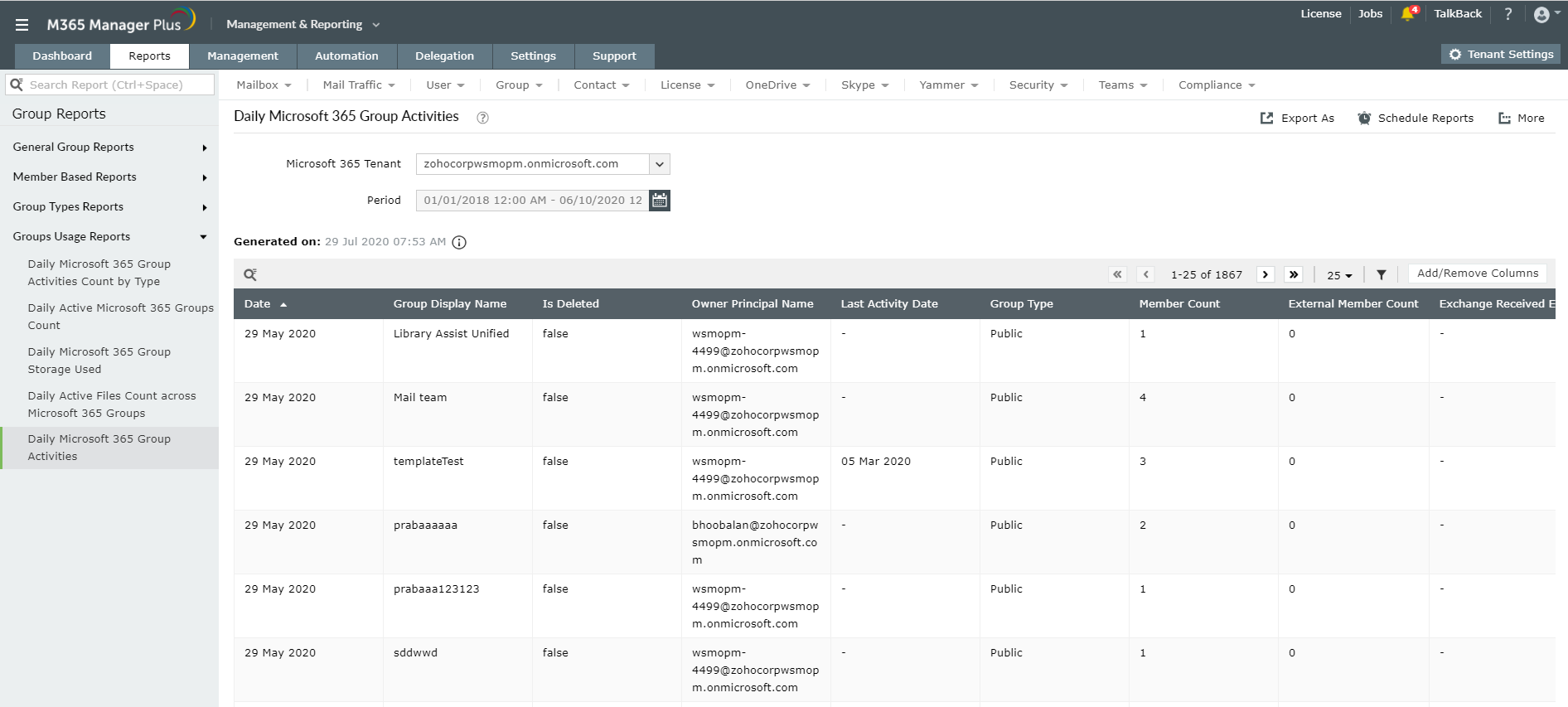Viewport: 1568px width, 707px height.
Task: Go to the next page of results
Action: click(x=1266, y=274)
